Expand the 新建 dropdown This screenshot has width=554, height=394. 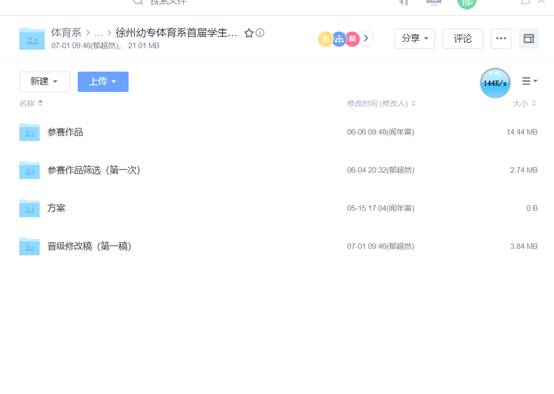pyautogui.click(x=45, y=82)
